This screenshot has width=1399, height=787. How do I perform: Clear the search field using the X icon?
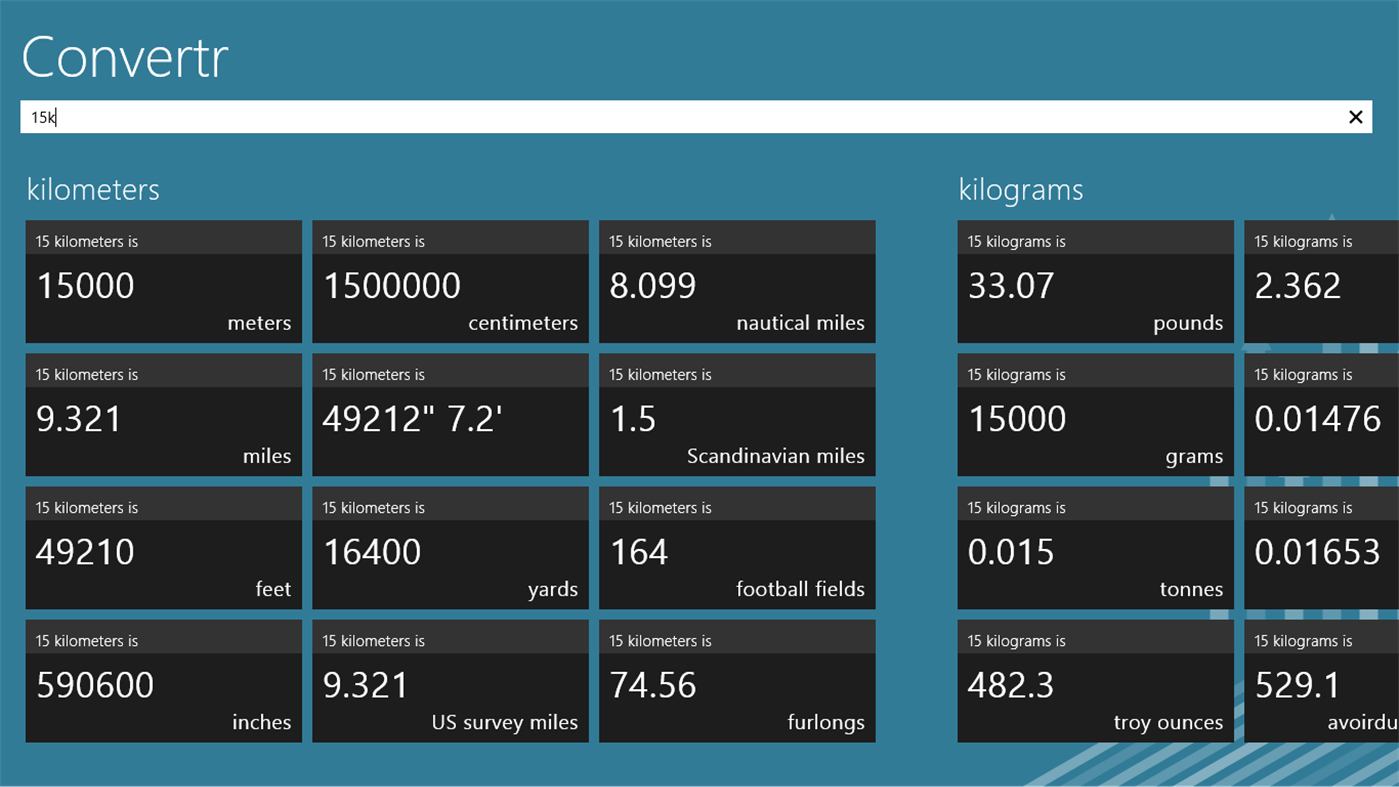[1355, 117]
